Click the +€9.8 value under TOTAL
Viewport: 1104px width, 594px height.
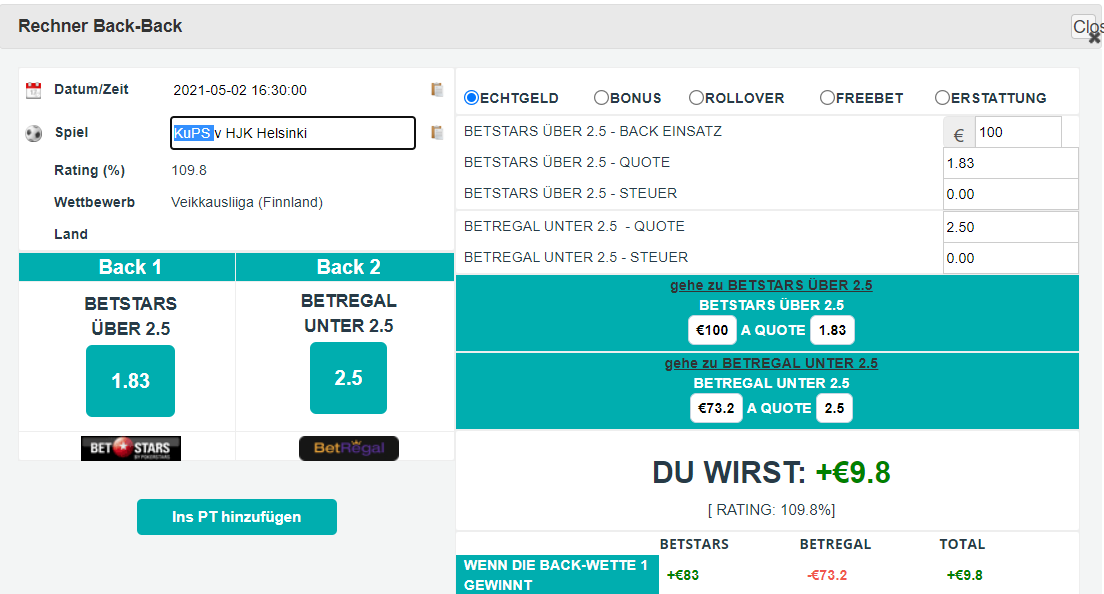[x=965, y=575]
